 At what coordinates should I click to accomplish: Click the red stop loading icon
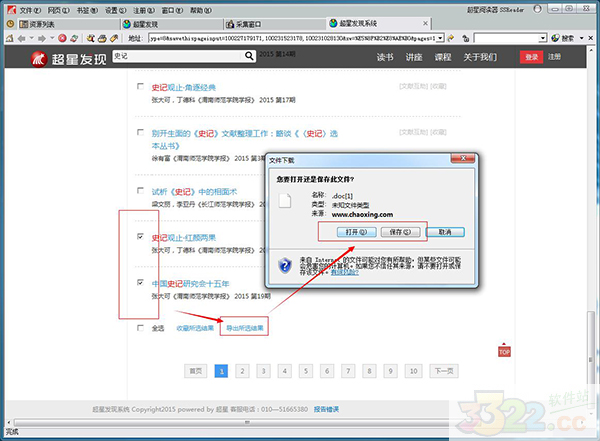(62, 38)
